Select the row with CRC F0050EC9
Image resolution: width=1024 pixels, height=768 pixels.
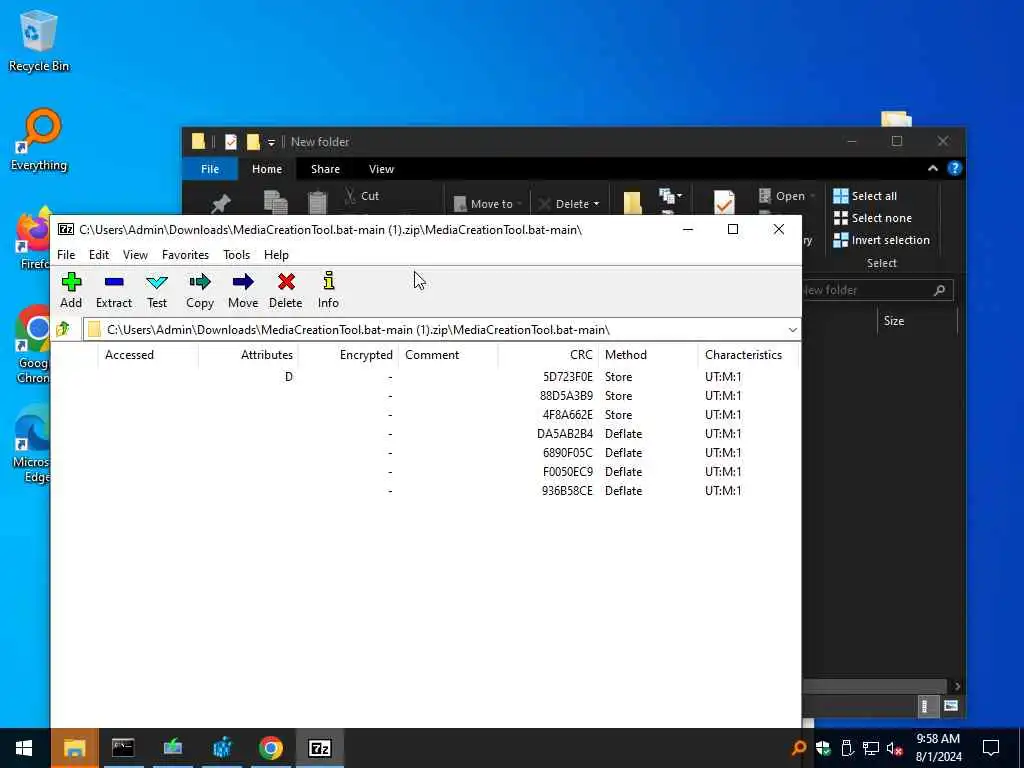425,472
